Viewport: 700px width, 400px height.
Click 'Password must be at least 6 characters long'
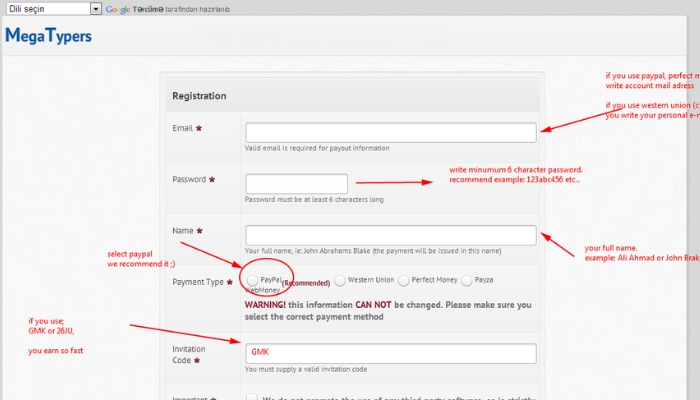(314, 200)
